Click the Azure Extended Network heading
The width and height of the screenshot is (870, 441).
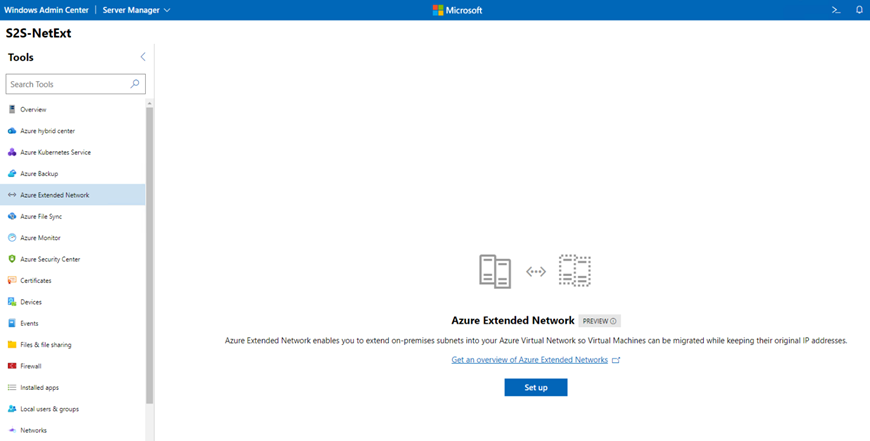pos(513,321)
